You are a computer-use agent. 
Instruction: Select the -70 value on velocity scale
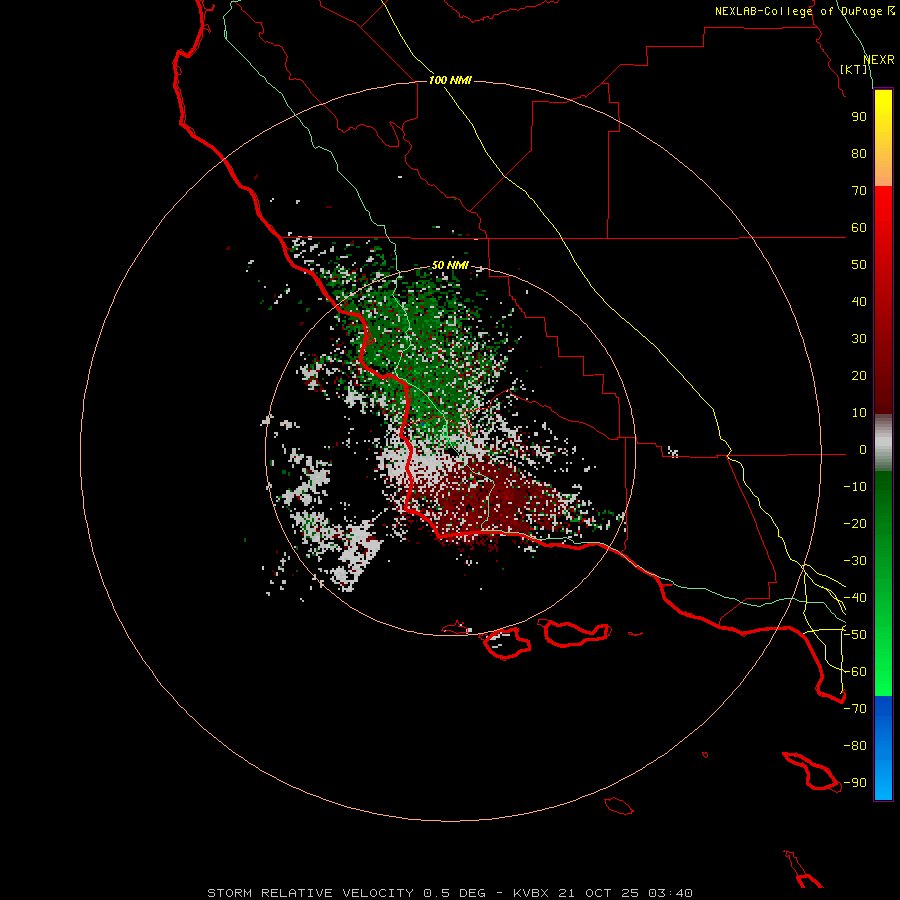pyautogui.click(x=855, y=709)
